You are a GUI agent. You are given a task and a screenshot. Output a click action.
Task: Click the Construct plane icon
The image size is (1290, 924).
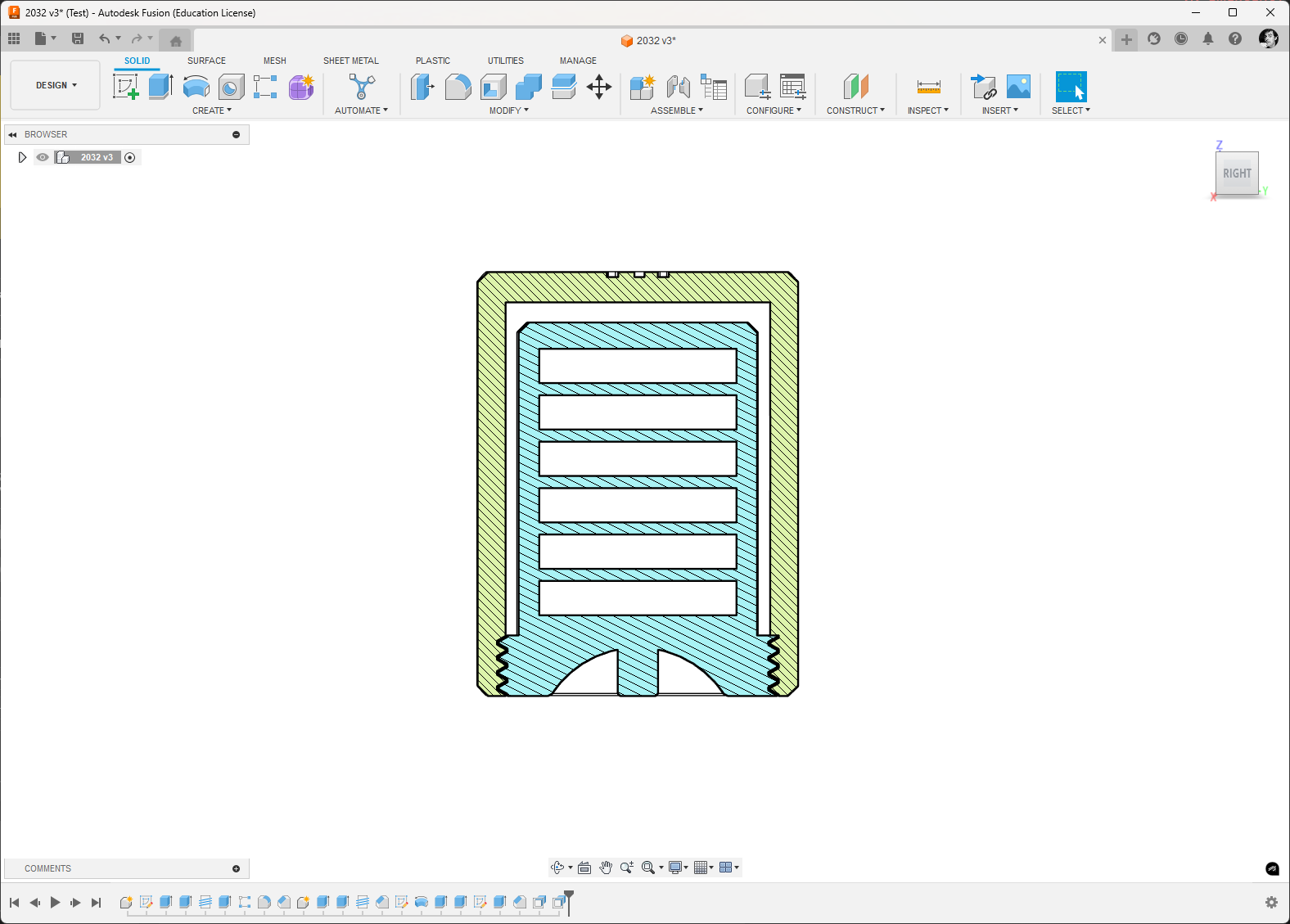click(x=855, y=87)
